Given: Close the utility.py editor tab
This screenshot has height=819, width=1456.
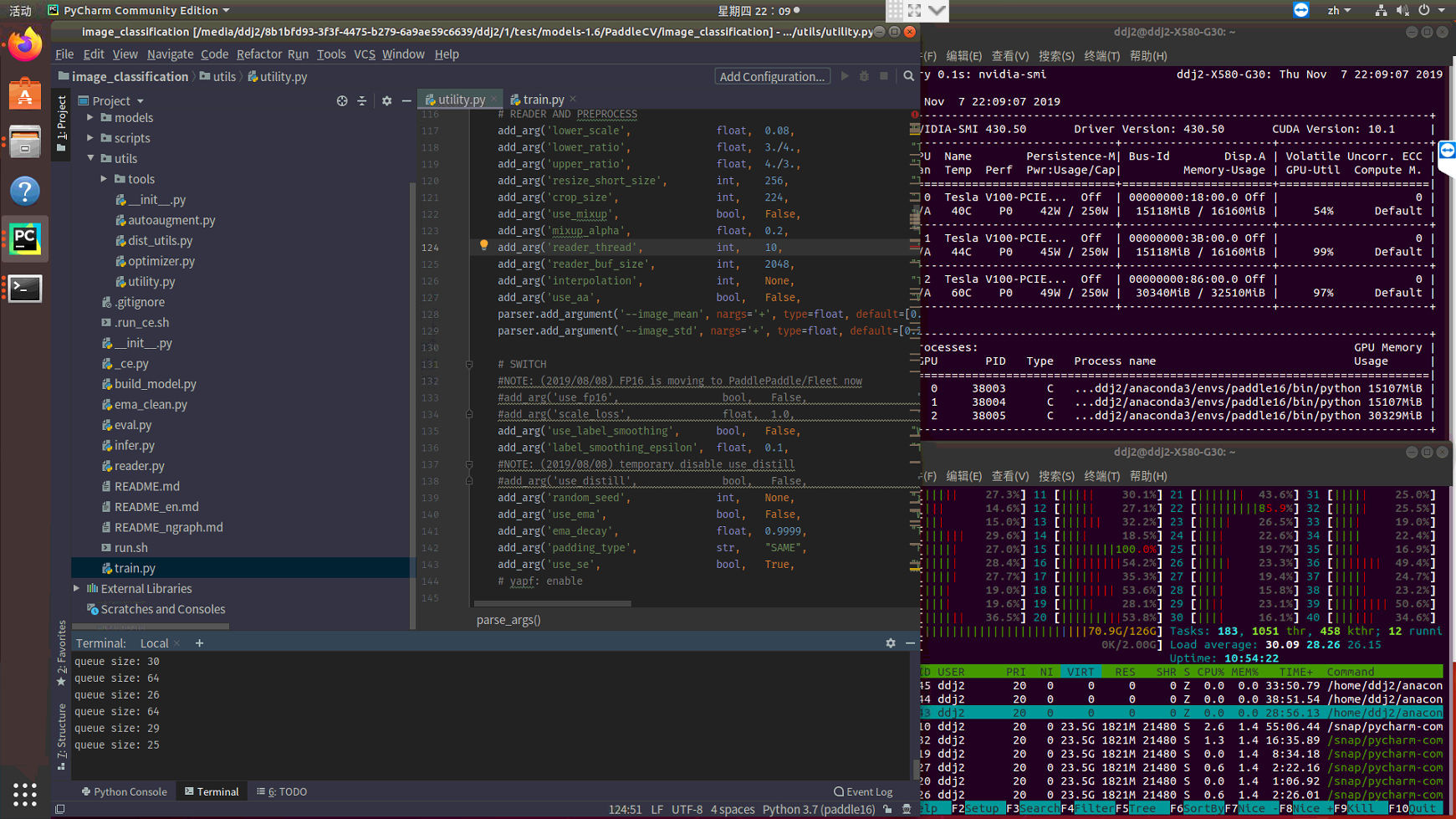Looking at the screenshot, I should (493, 100).
